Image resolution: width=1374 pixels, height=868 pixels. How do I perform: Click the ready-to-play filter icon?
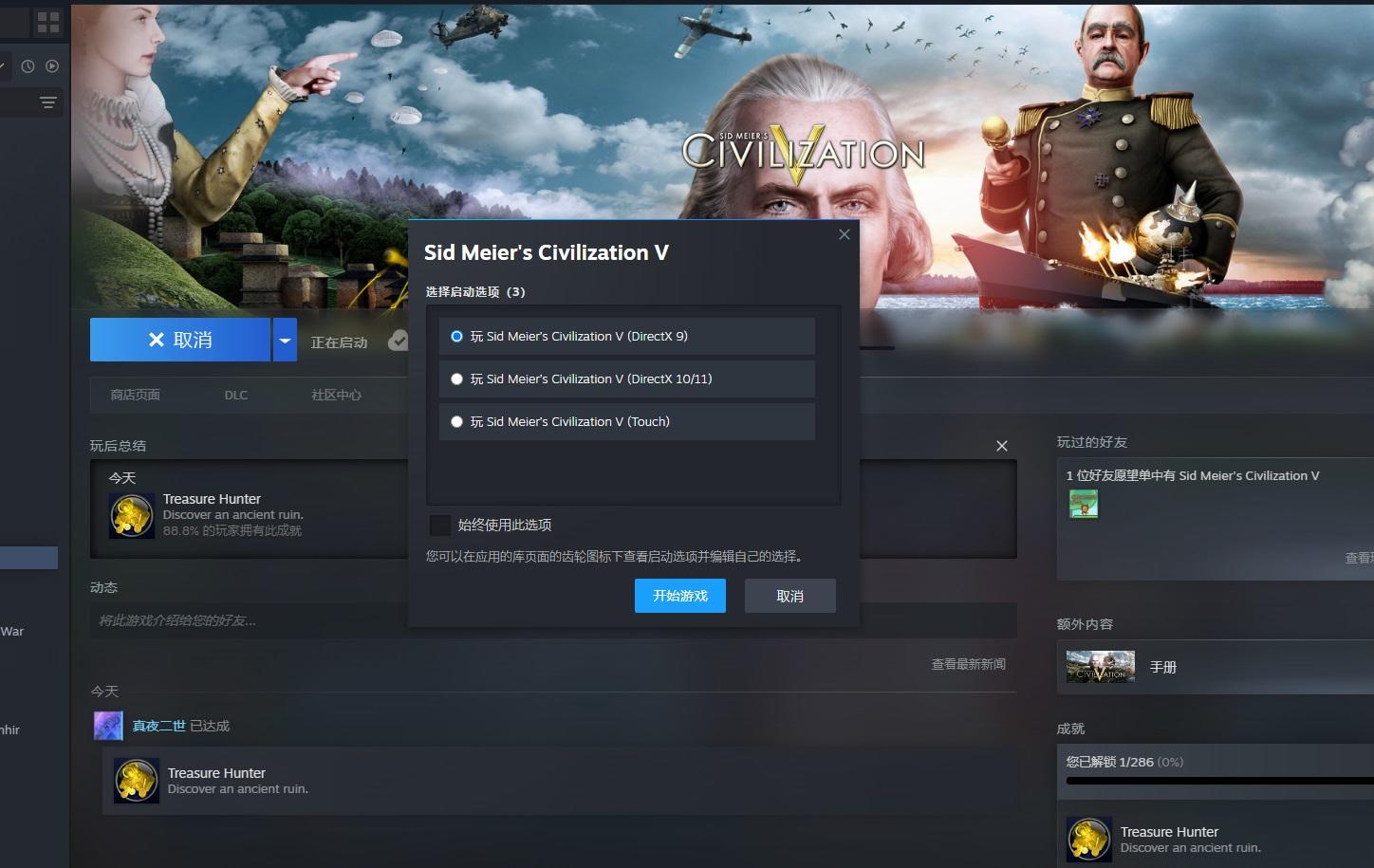tap(52, 66)
